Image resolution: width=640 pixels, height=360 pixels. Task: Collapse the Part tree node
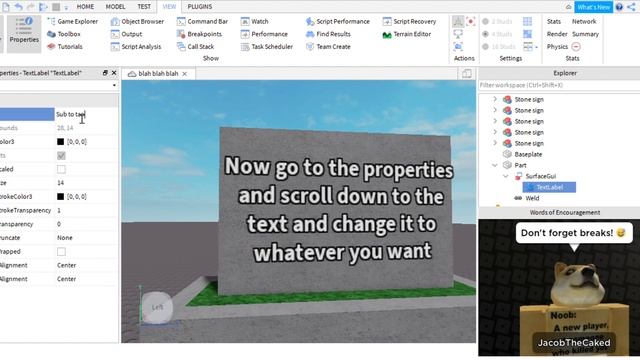coord(495,165)
